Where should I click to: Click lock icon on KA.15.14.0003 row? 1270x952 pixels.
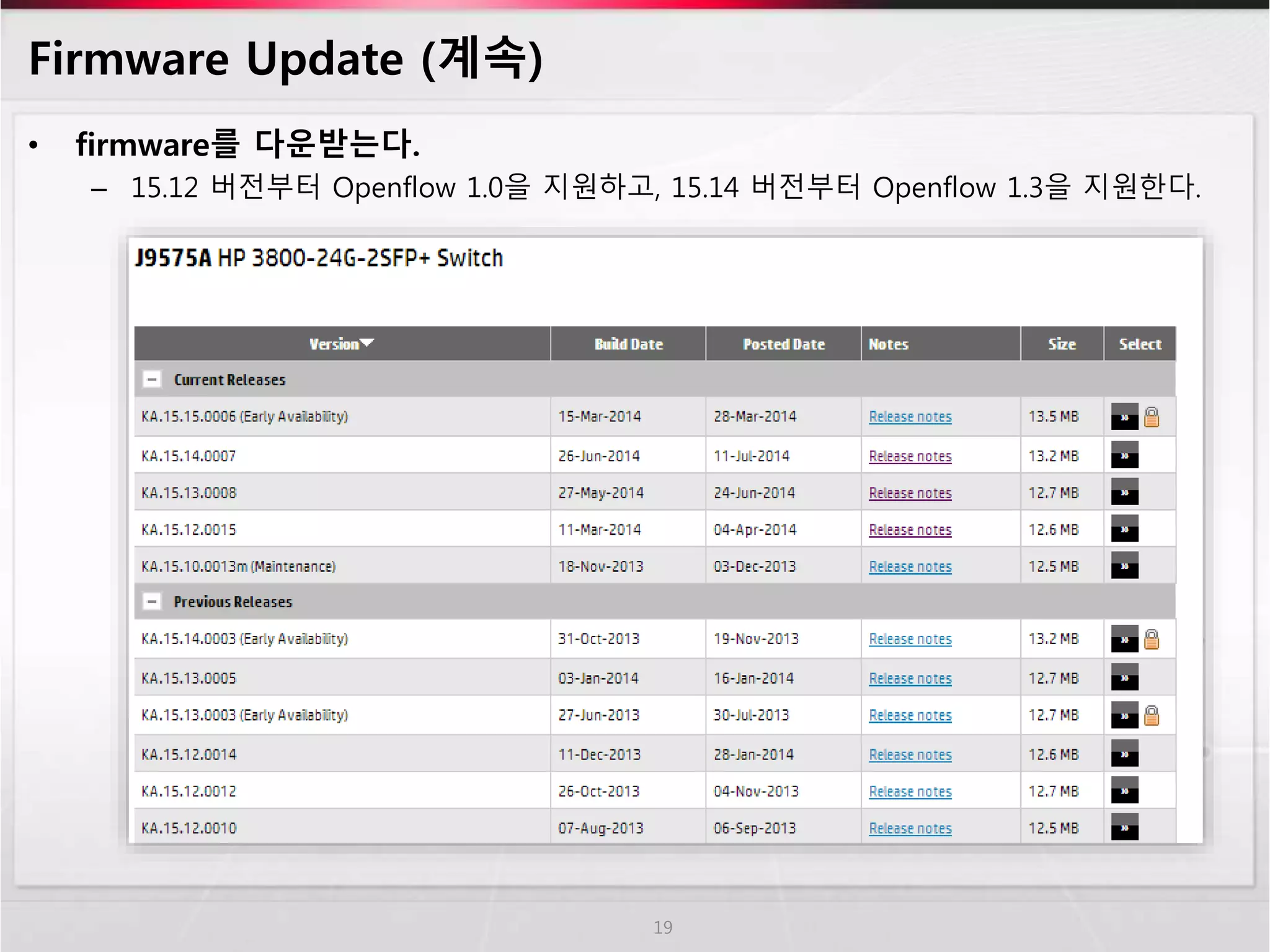1152,639
